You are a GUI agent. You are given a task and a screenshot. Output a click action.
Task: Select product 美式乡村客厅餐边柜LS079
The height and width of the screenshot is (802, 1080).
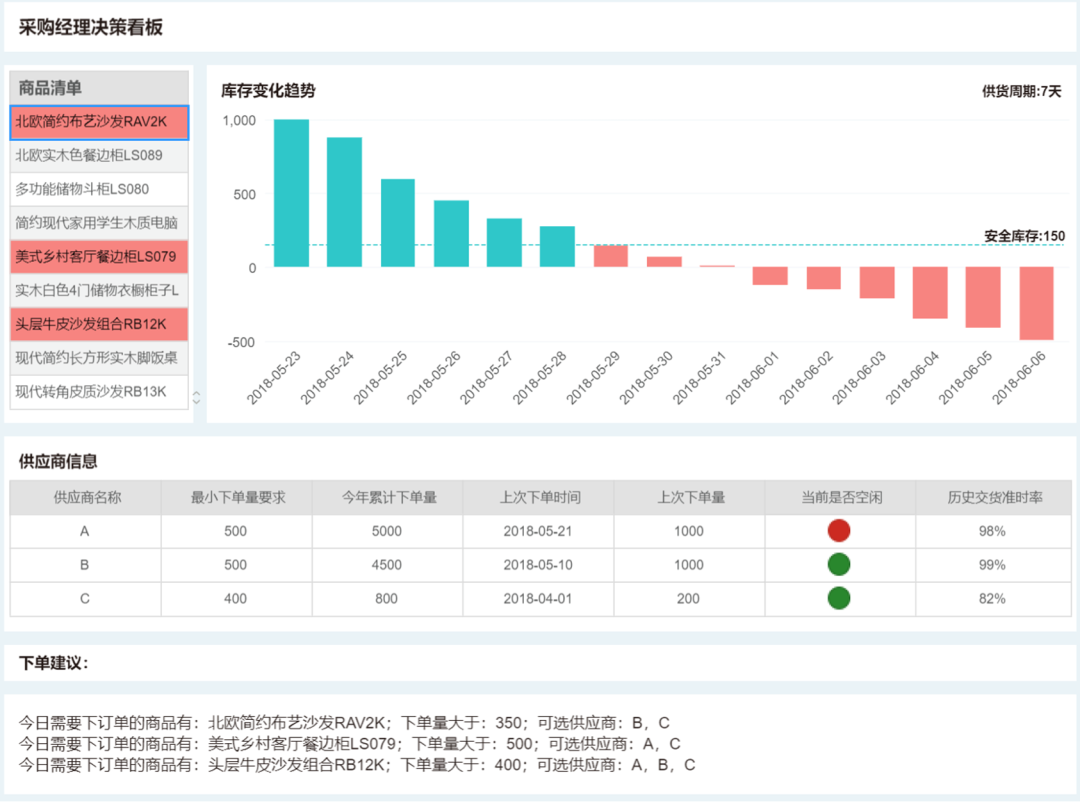pos(98,257)
